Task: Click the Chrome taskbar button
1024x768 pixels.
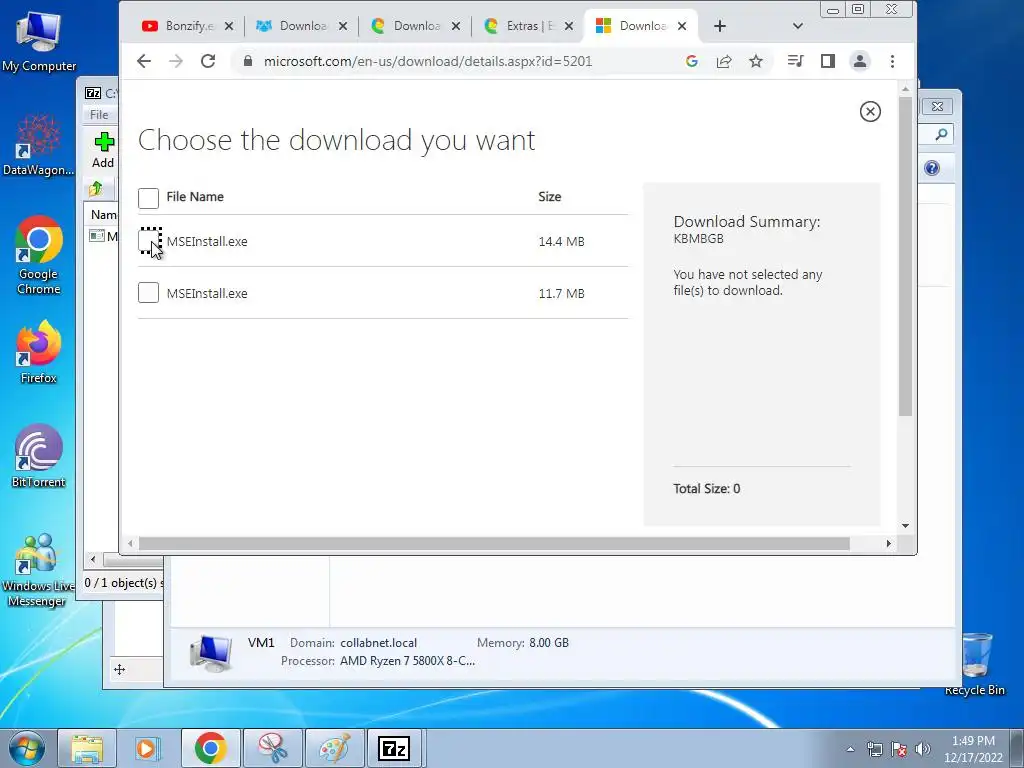Action: [x=210, y=748]
